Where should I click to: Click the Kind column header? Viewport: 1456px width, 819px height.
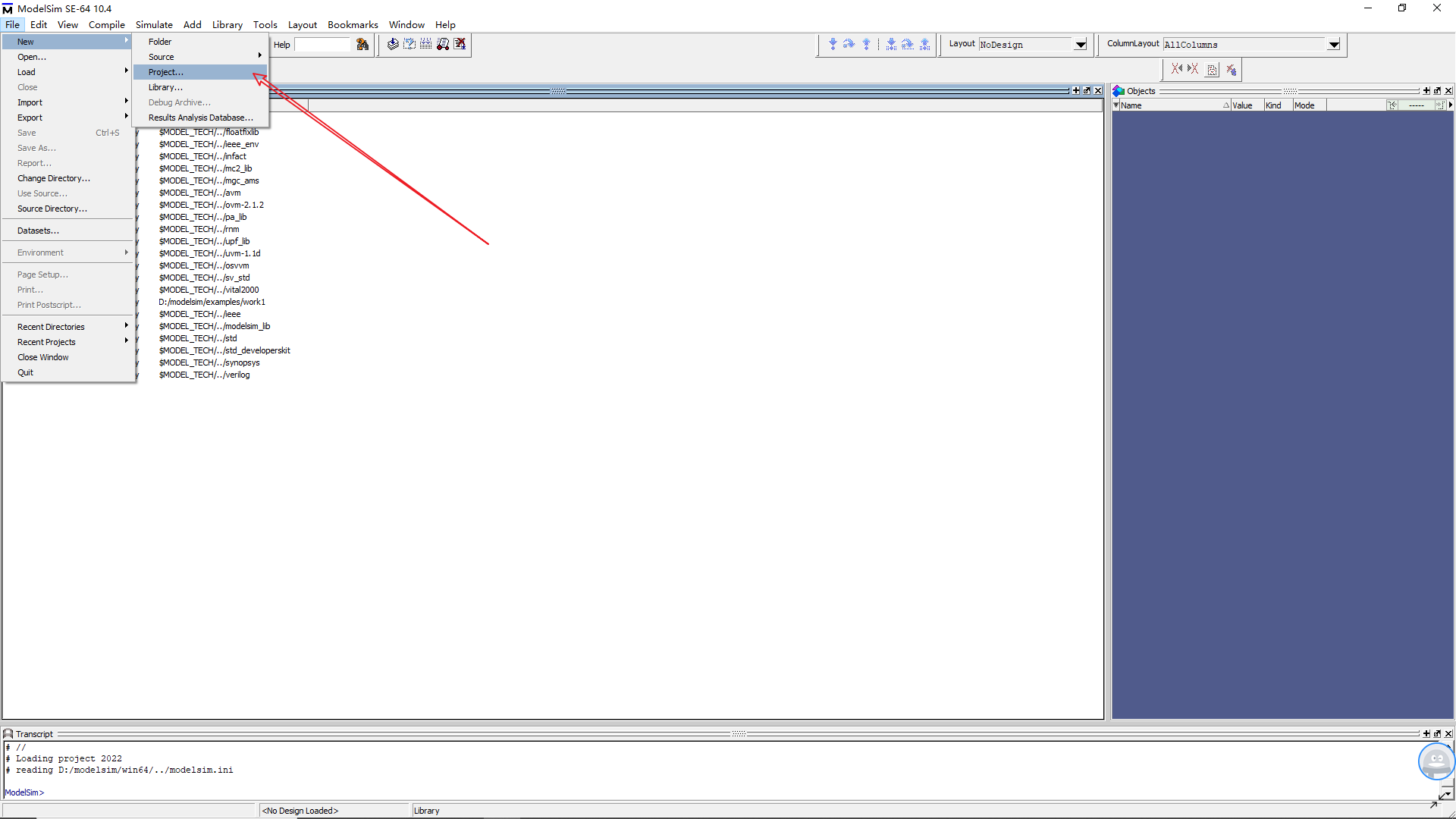pos(1278,105)
